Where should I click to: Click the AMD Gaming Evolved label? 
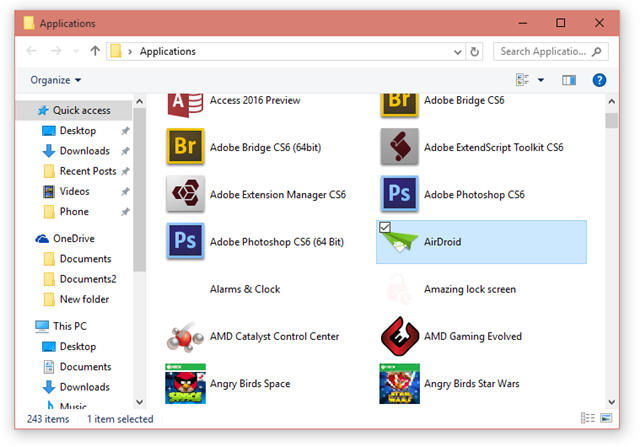coord(473,336)
